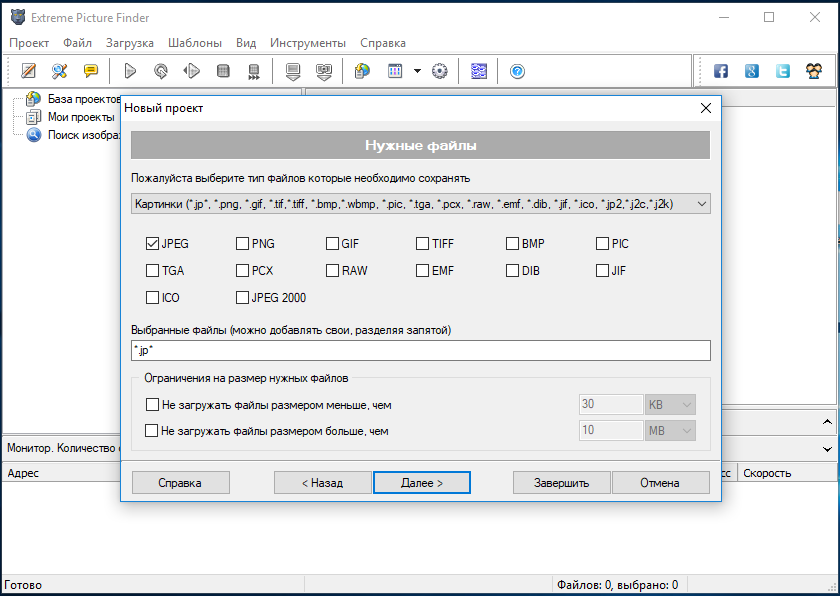
Task: Click the stop-all icon with small arrows
Action: click(254, 71)
